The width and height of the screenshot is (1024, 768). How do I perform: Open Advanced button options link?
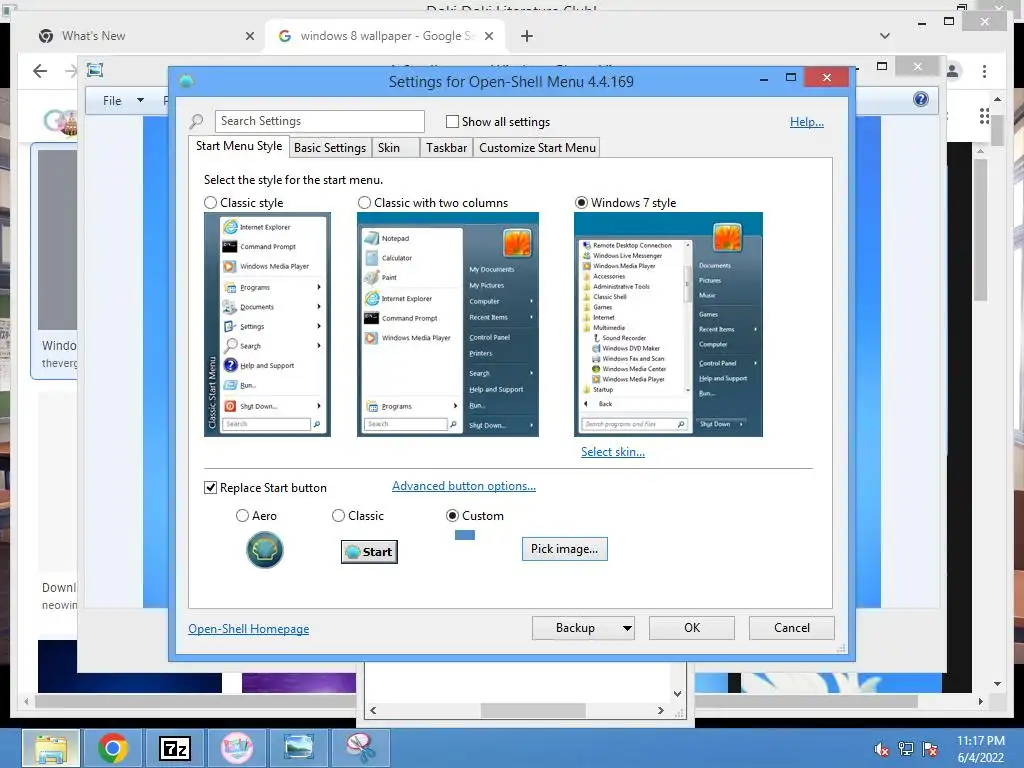point(464,486)
